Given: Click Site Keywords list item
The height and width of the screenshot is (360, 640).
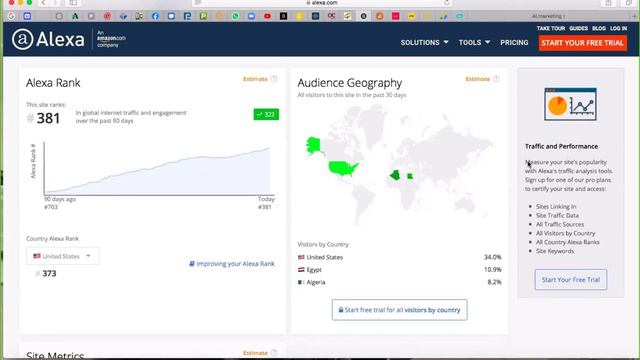Looking at the screenshot, I should (x=555, y=251).
